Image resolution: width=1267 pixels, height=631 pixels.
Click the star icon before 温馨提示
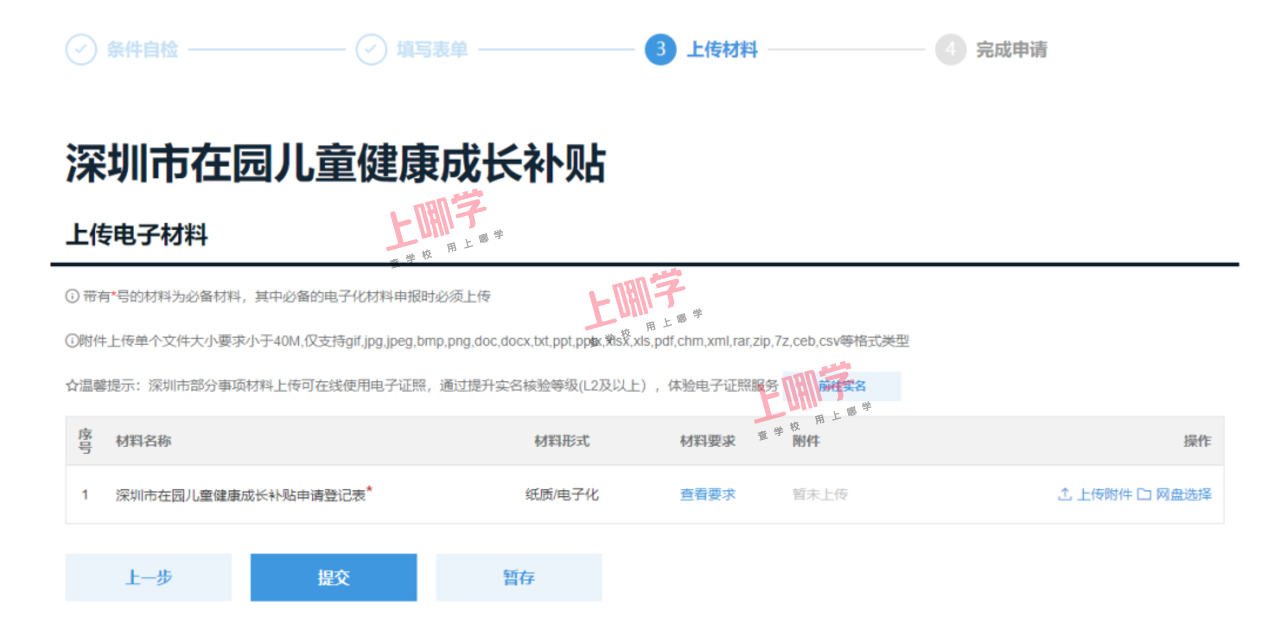click(72, 385)
